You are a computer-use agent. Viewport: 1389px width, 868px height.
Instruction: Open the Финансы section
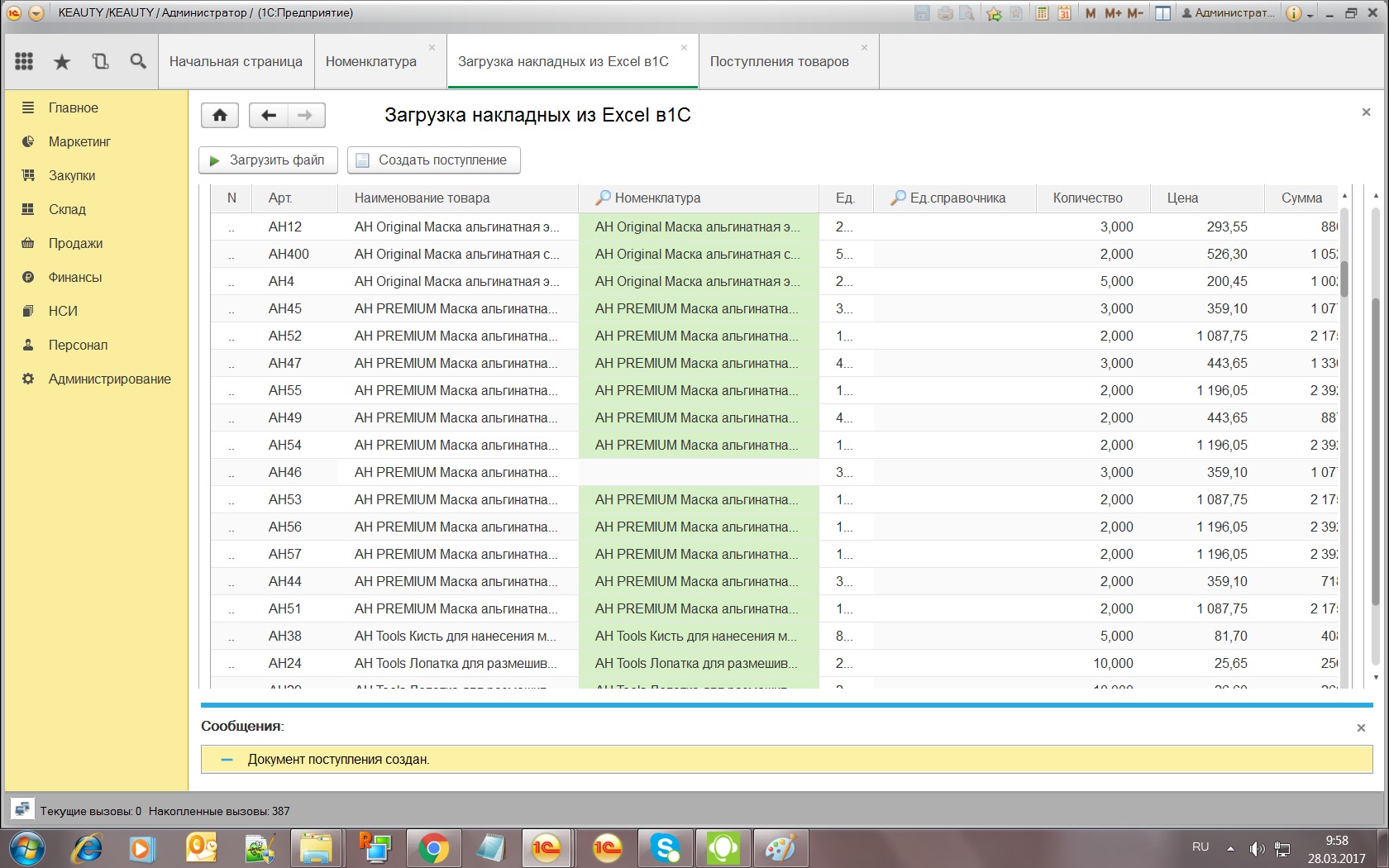click(x=74, y=277)
